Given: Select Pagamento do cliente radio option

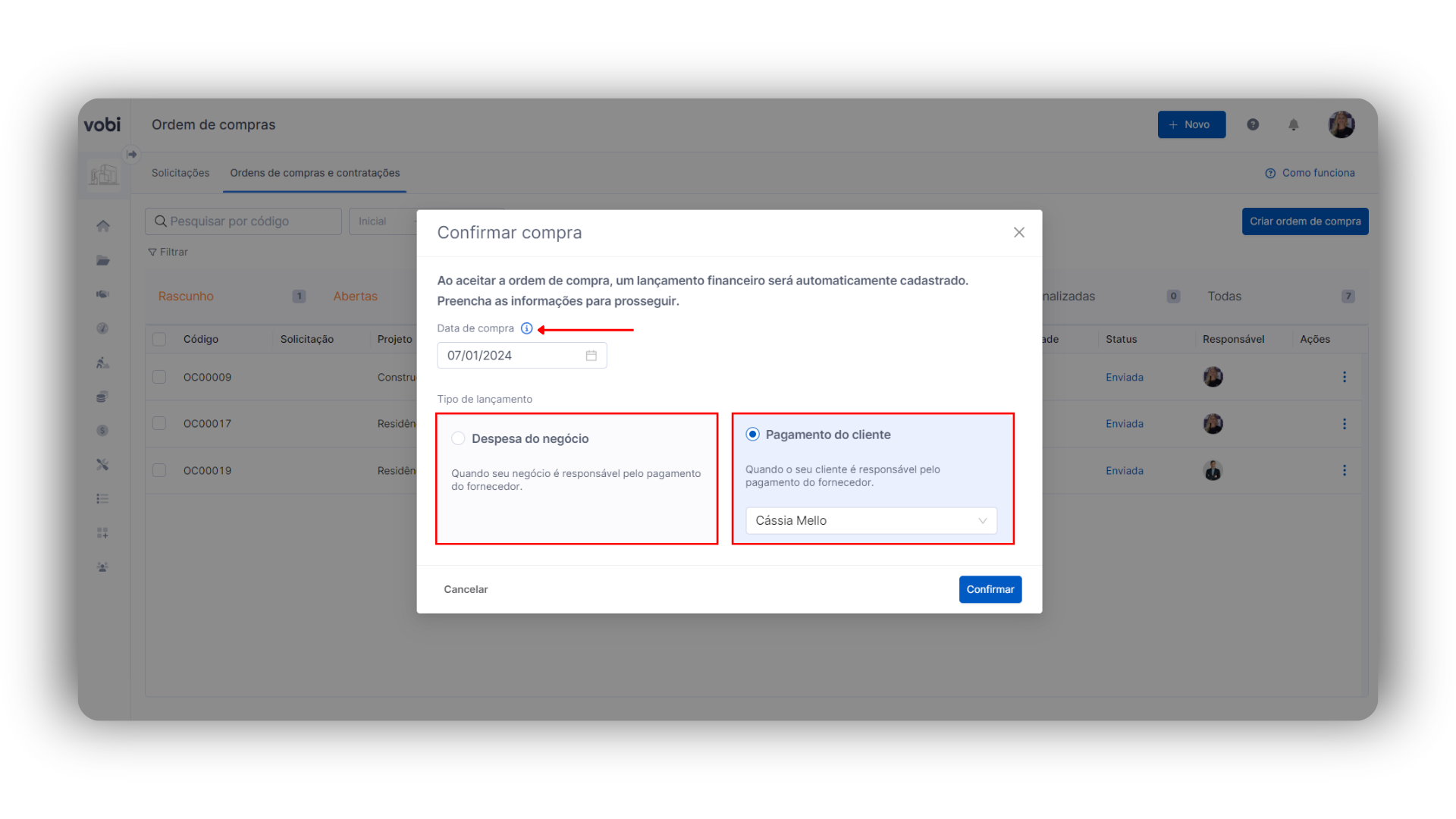Looking at the screenshot, I should tap(752, 435).
